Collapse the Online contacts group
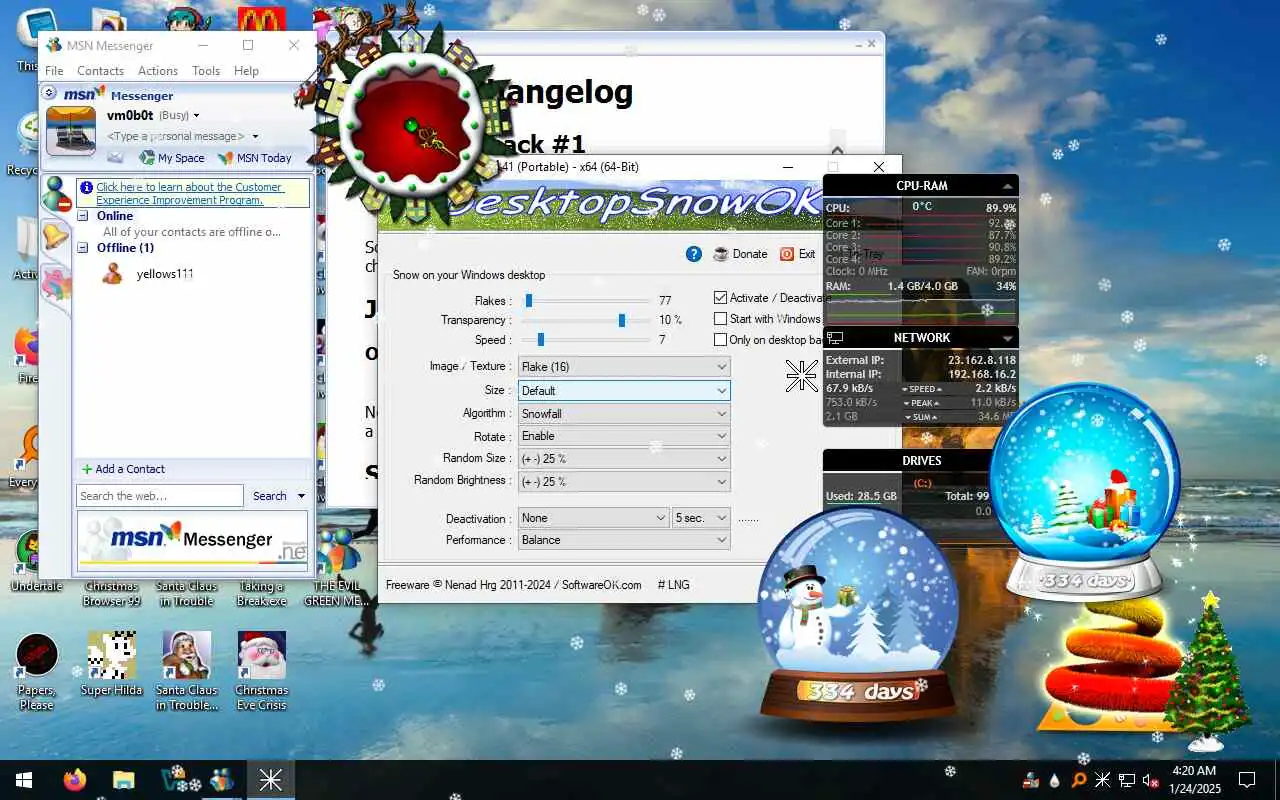 [x=83, y=216]
